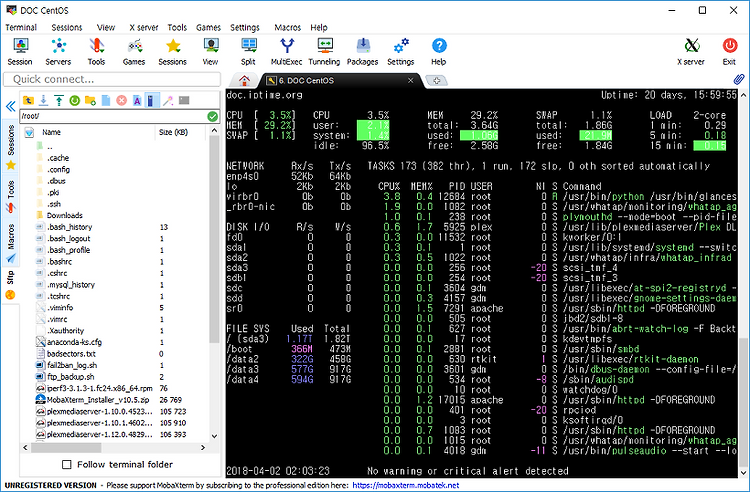Click the file list scroll-down arrow

(x=214, y=436)
